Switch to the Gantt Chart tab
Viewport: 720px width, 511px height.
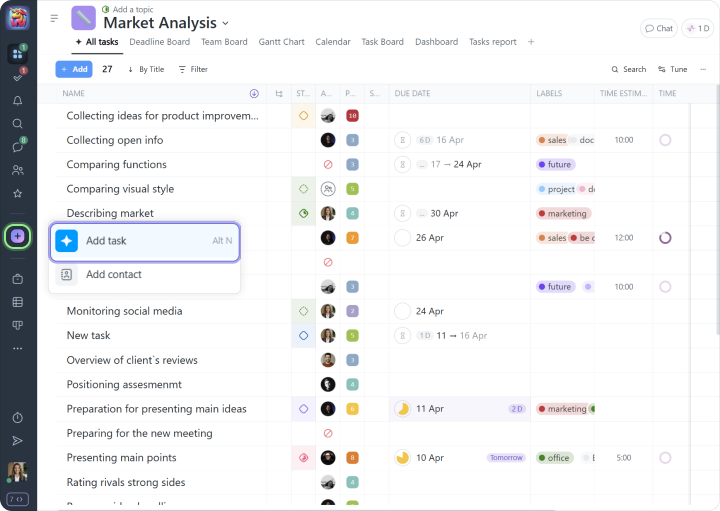(x=281, y=42)
